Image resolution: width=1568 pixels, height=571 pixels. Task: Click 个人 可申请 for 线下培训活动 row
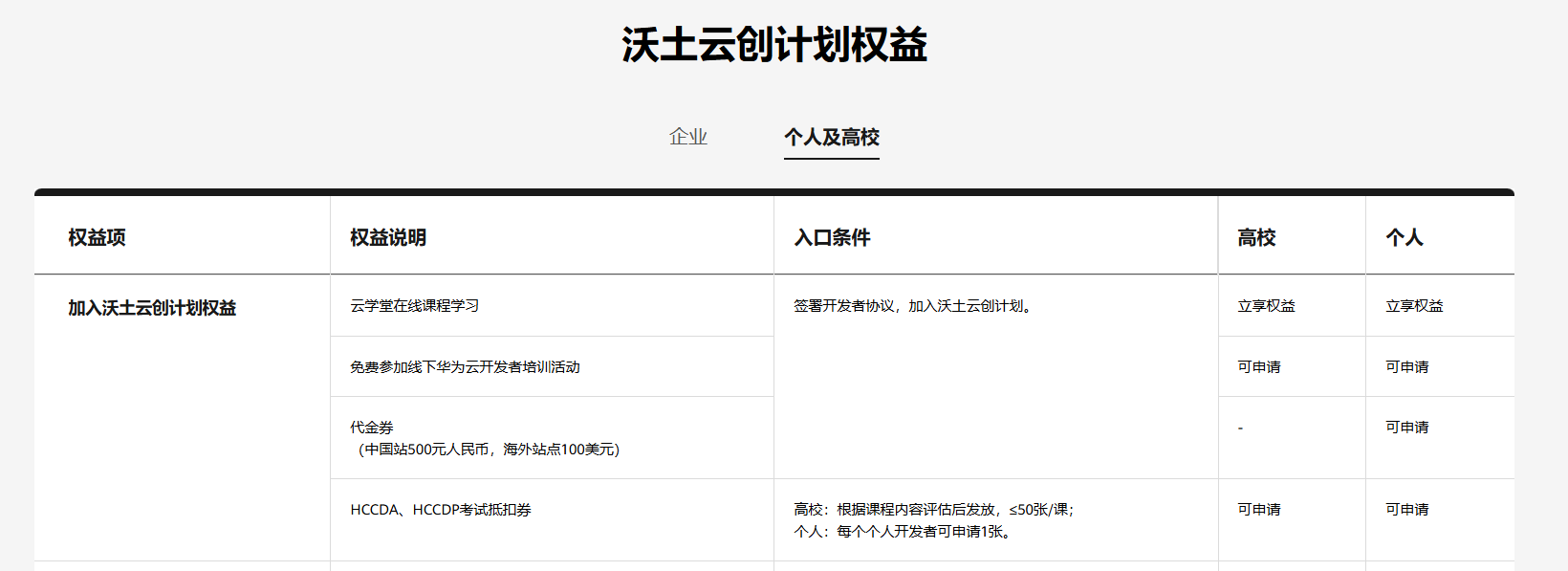click(x=1407, y=367)
